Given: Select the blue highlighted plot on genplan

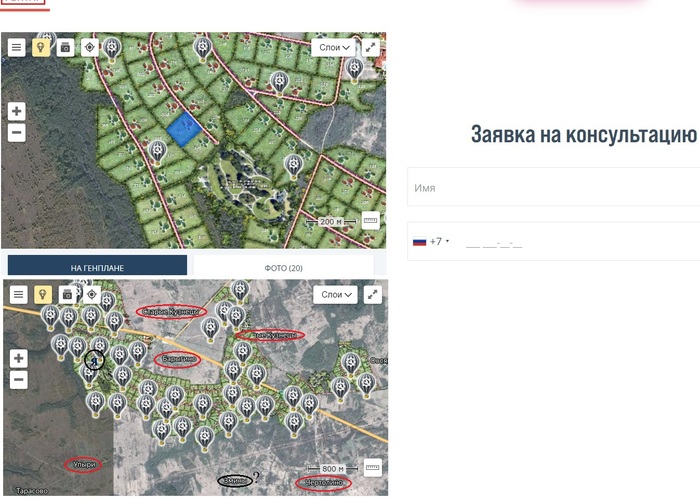Looking at the screenshot, I should click(x=184, y=129).
